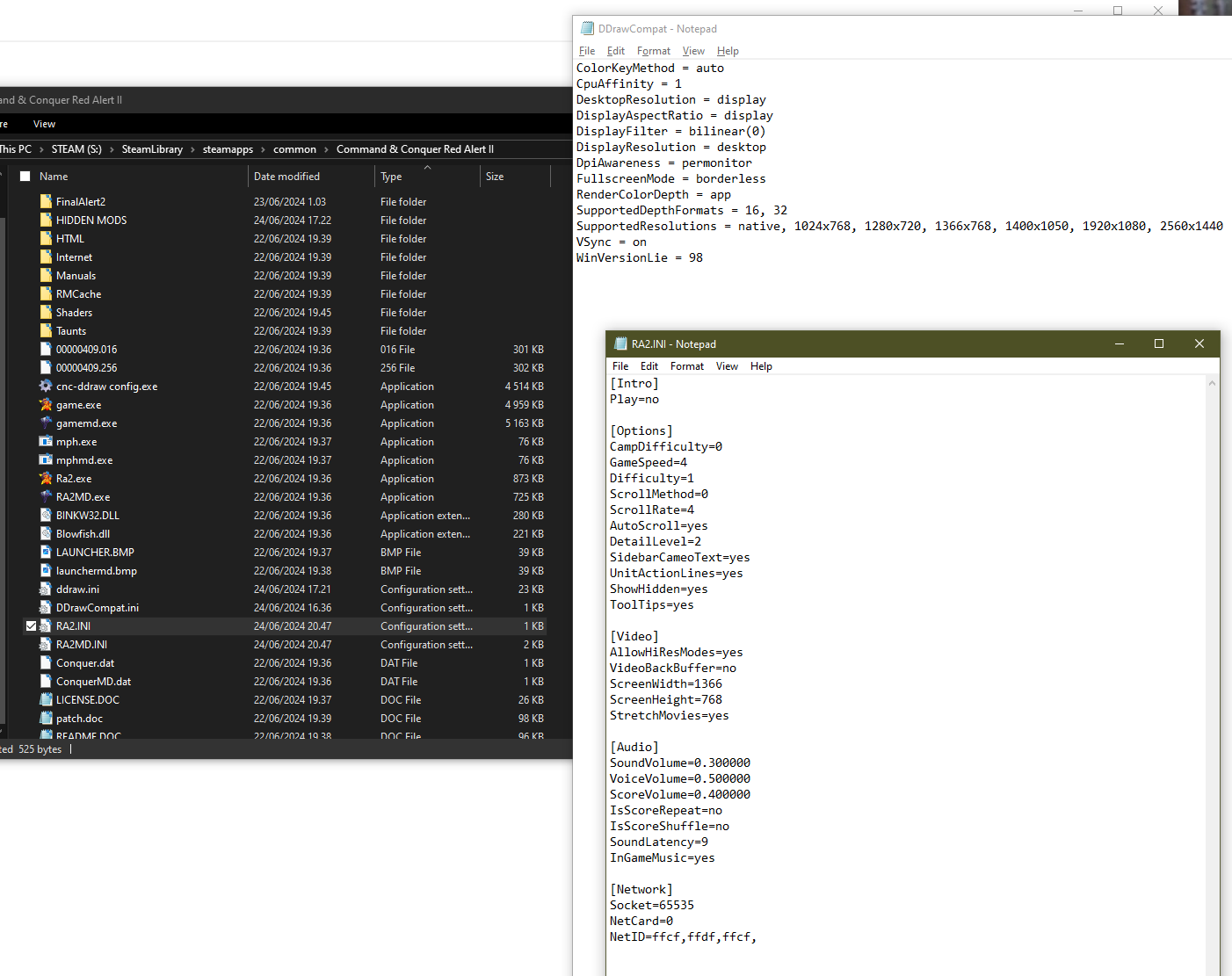
Task: Click the Taunts folder icon
Action: coord(46,330)
